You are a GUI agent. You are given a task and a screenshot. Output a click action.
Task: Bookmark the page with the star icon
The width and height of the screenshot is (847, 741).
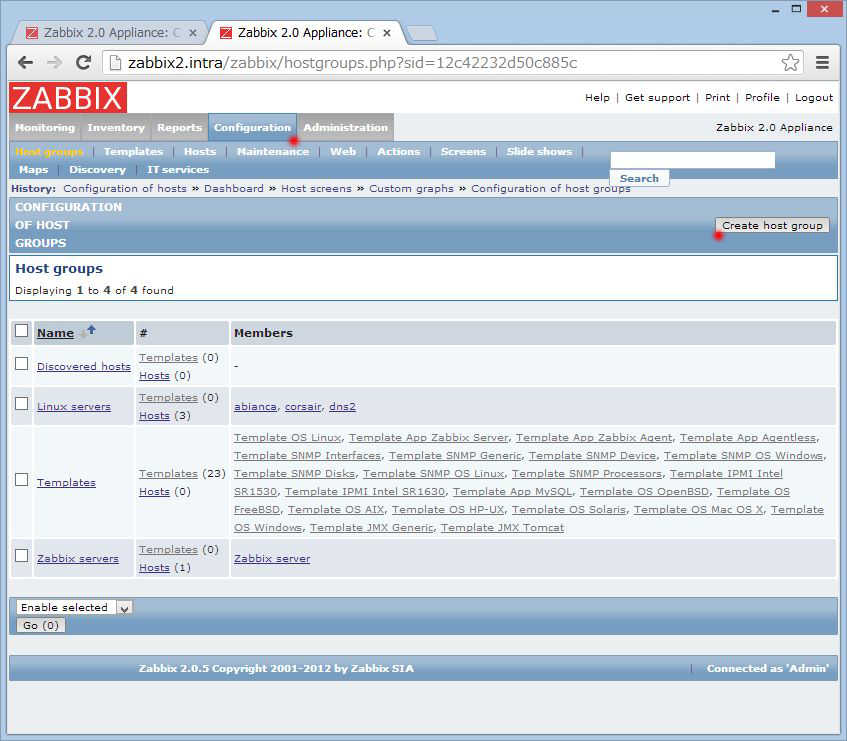(x=790, y=63)
